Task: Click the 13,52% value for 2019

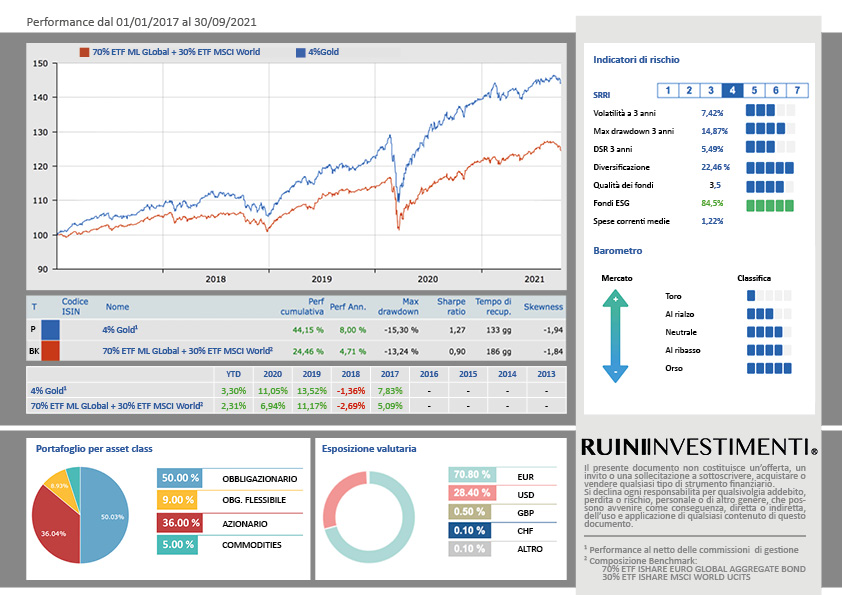Action: (x=311, y=391)
